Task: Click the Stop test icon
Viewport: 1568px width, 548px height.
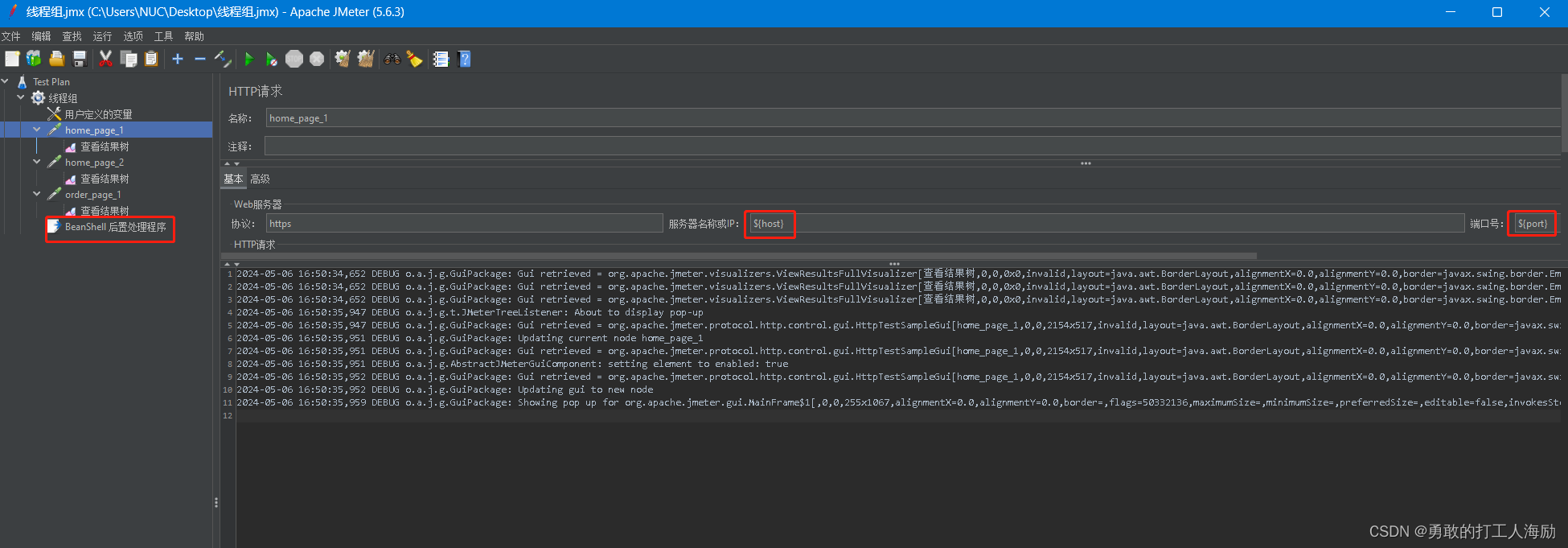Action: (x=294, y=59)
